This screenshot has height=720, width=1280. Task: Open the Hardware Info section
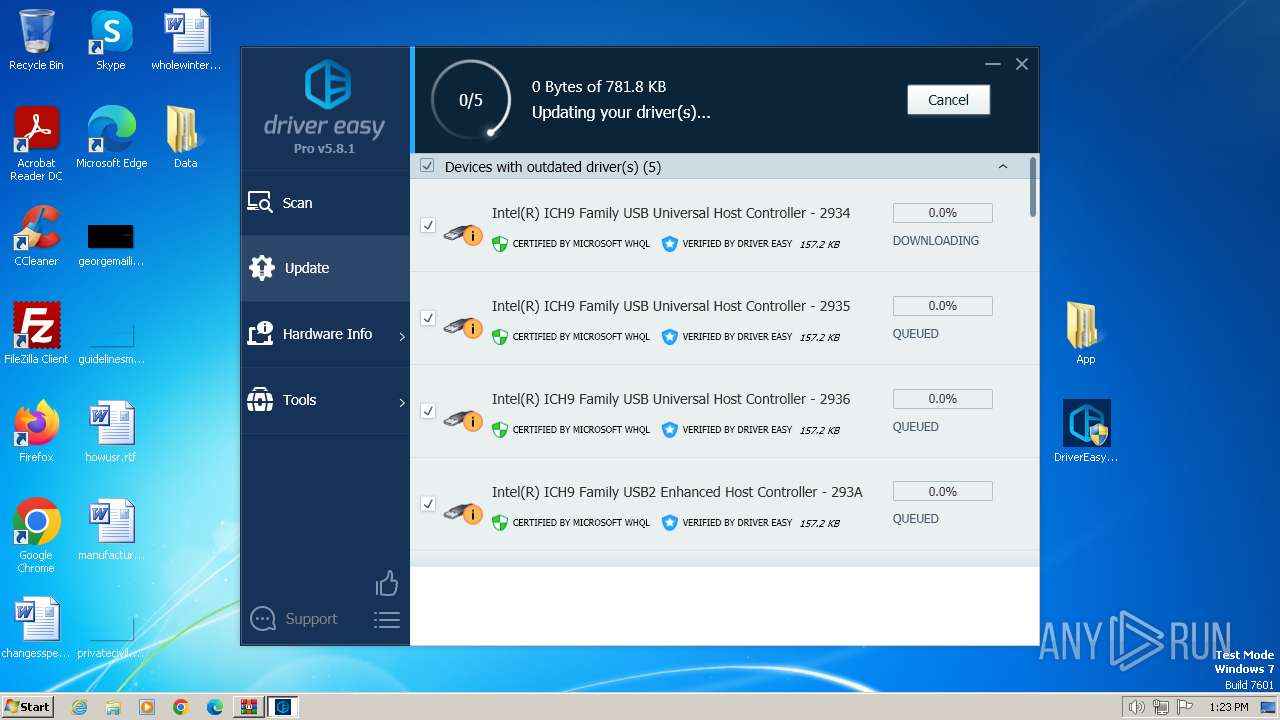click(x=325, y=334)
